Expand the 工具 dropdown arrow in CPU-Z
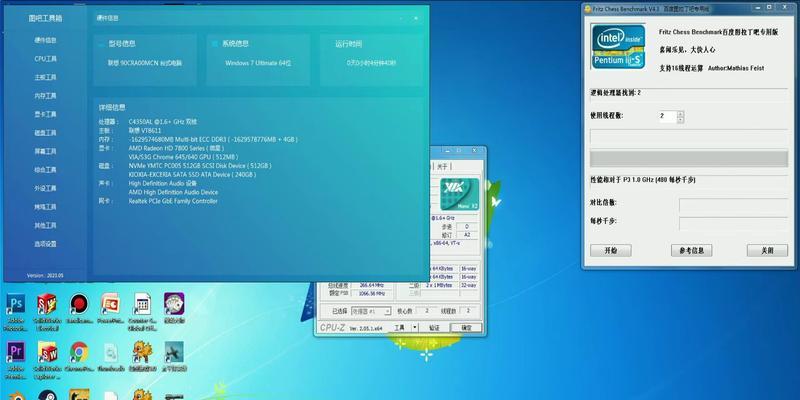800x400 pixels. 415,328
